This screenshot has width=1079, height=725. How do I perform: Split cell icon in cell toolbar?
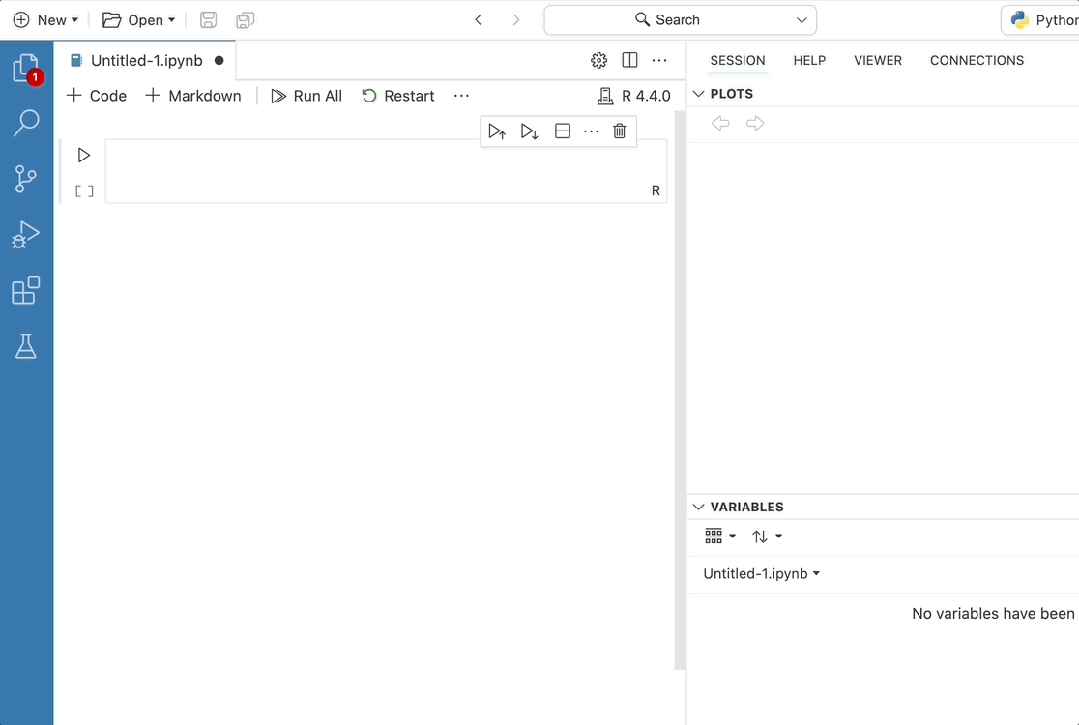pos(562,131)
